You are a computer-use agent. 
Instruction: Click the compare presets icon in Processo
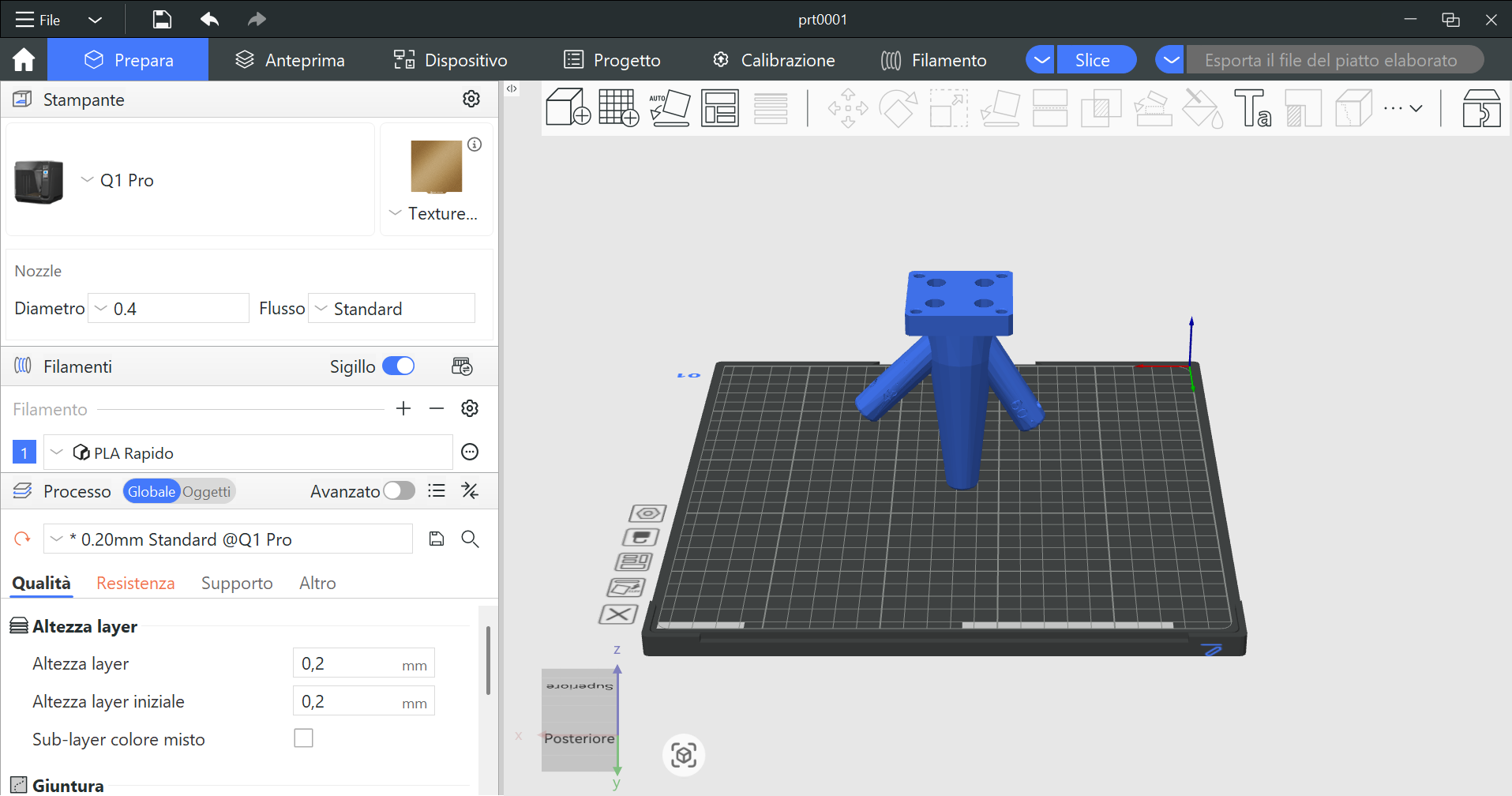(470, 491)
